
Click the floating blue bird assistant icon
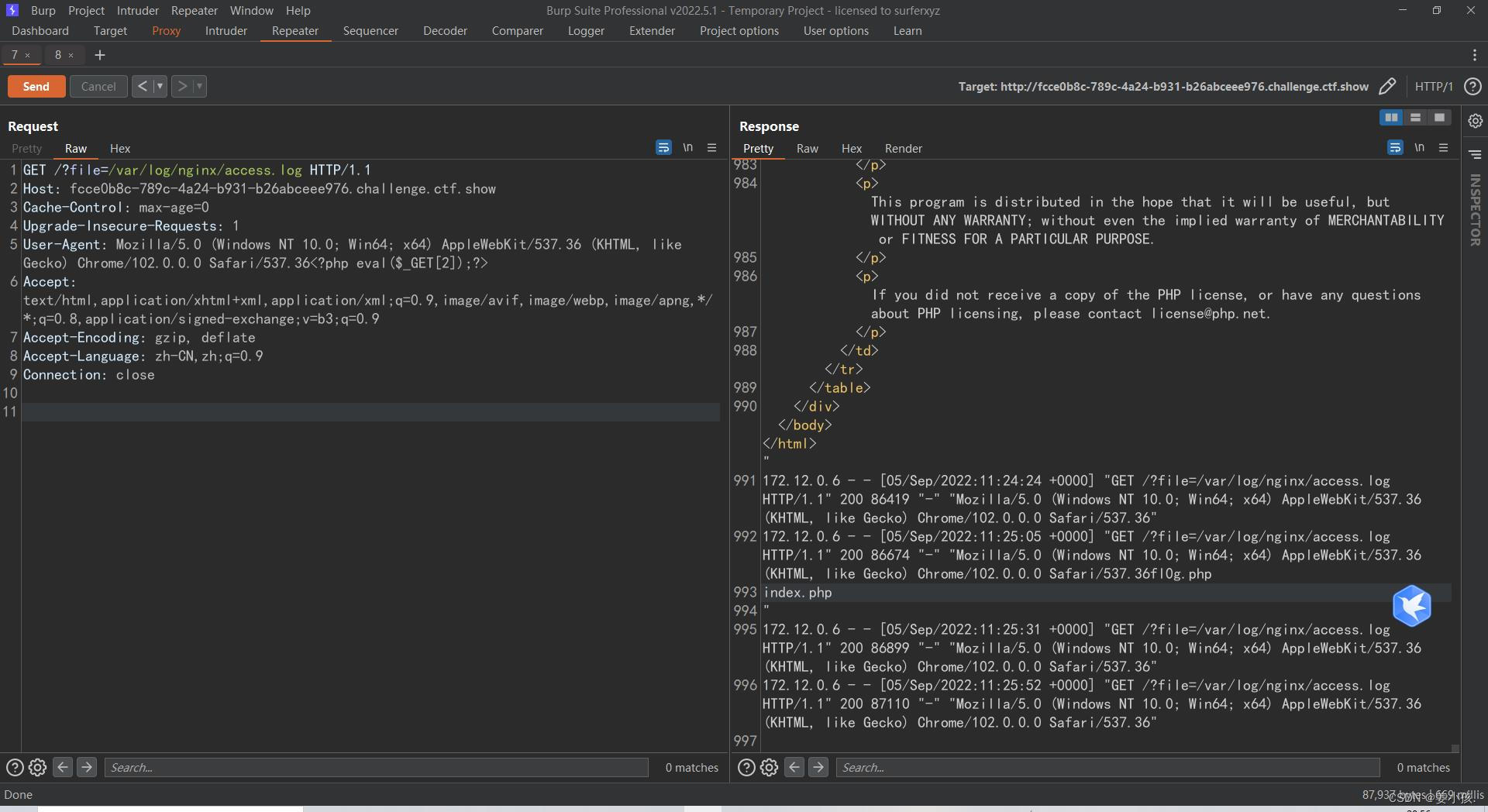point(1411,605)
